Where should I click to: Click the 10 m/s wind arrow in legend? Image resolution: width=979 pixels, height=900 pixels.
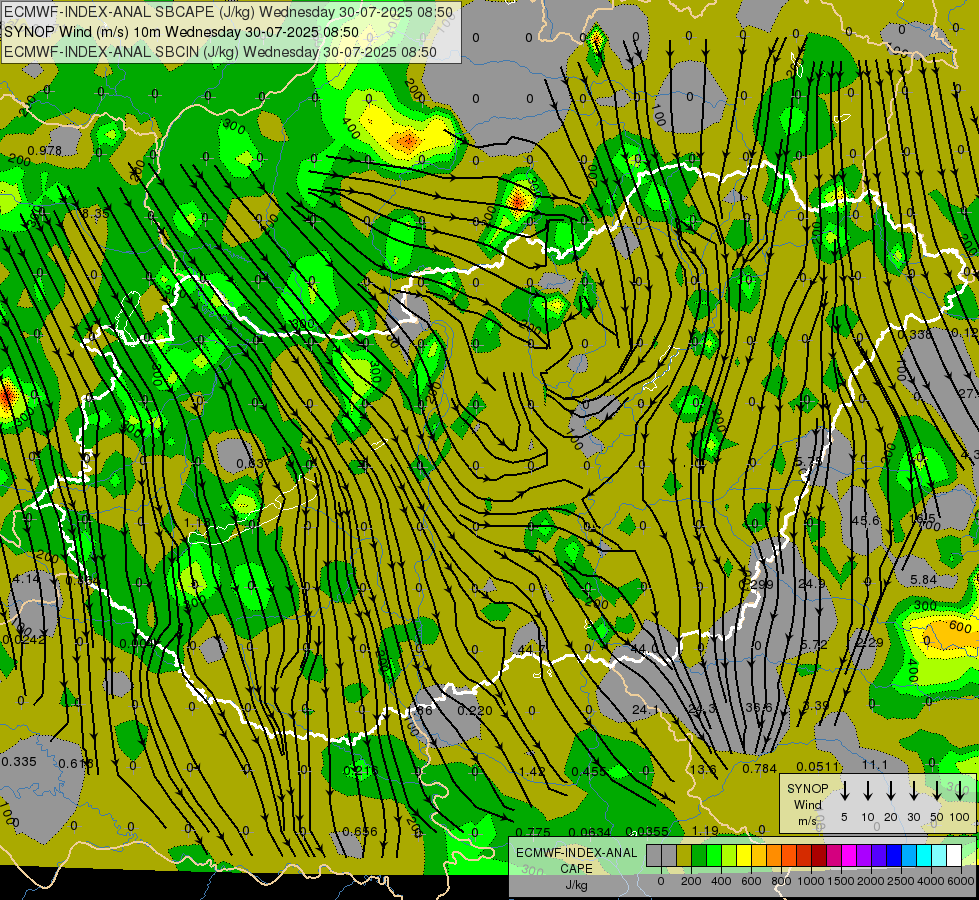pyautogui.click(x=868, y=790)
